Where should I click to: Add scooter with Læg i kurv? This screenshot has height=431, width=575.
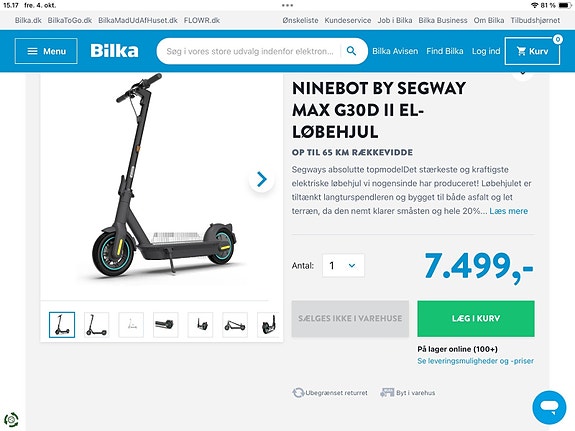(x=476, y=318)
